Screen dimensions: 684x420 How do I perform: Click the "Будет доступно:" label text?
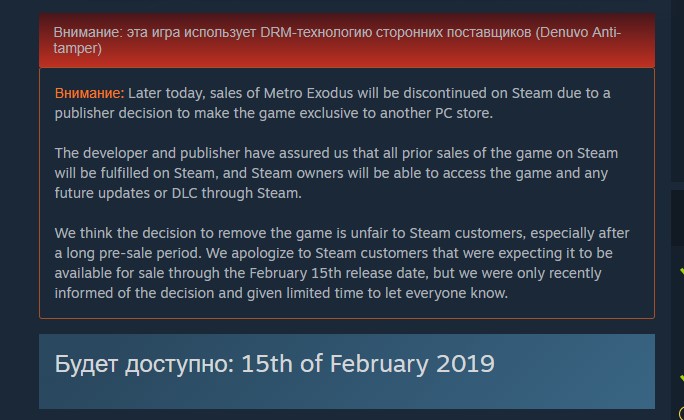point(144,363)
